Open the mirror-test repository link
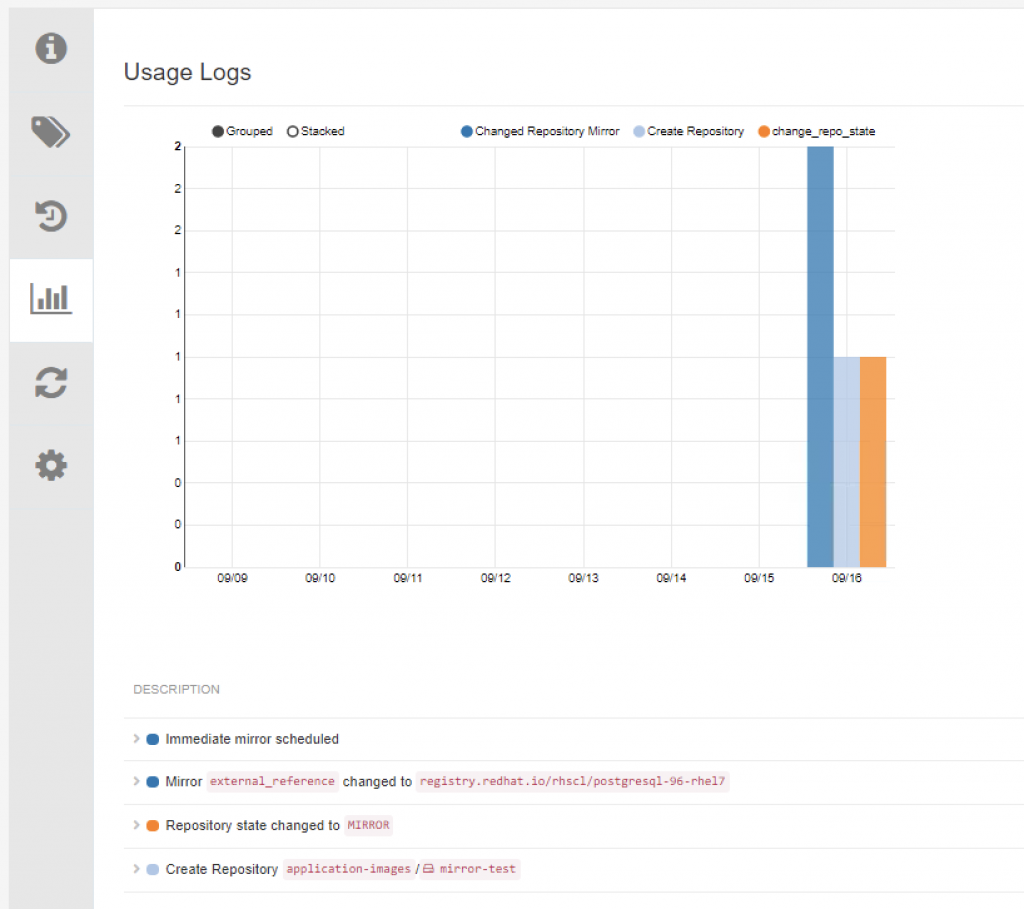 click(x=477, y=869)
